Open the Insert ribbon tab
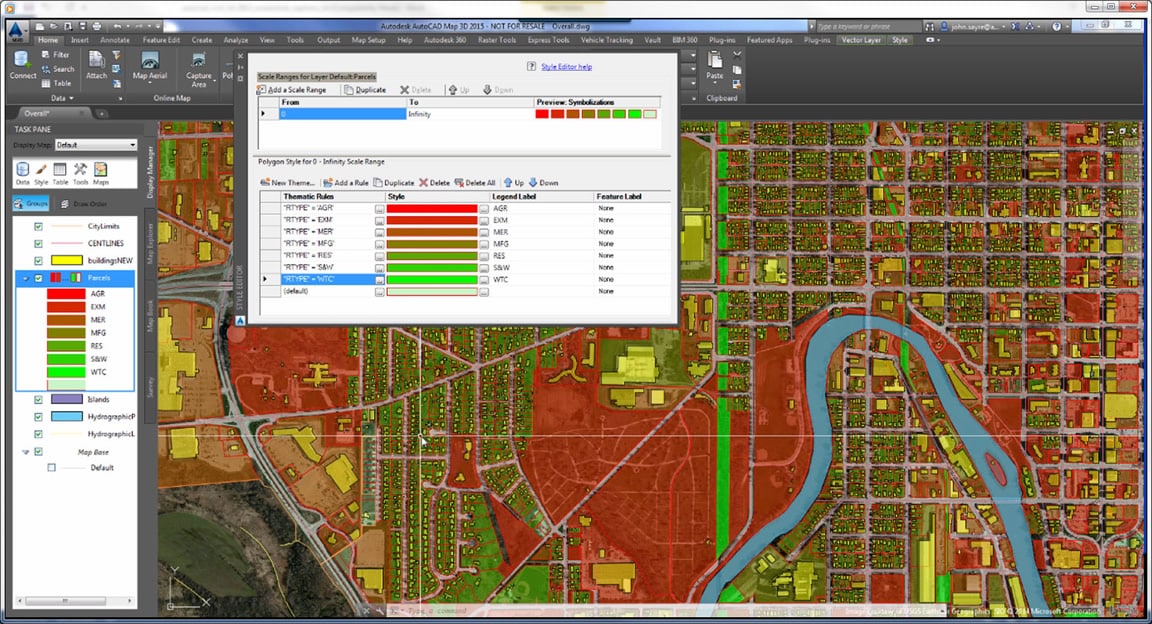Viewport: 1152px width, 624px height. (79, 40)
